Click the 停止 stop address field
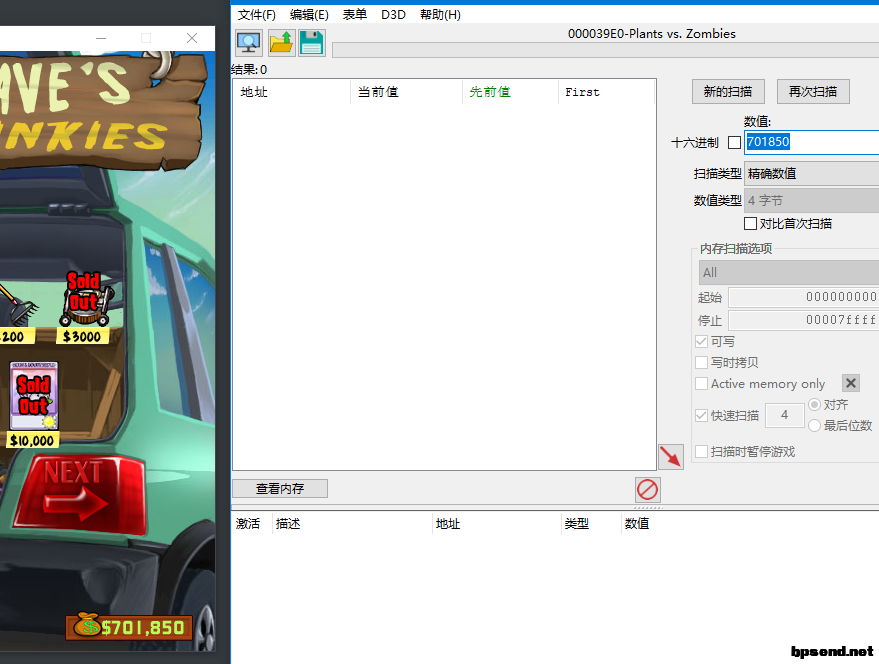 click(804, 320)
